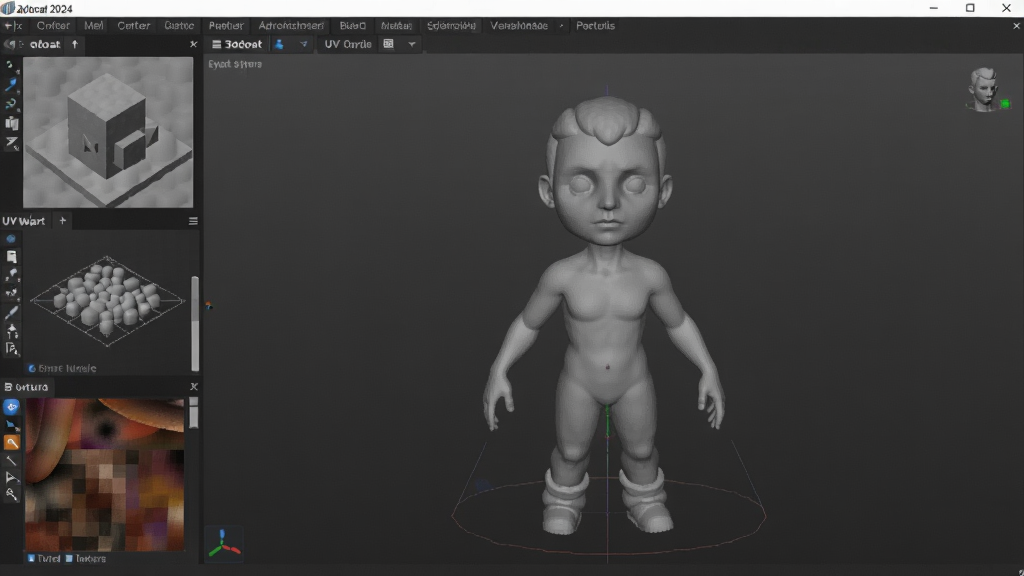Close the oloat preview panel
1024x576 pixels.
193,44
